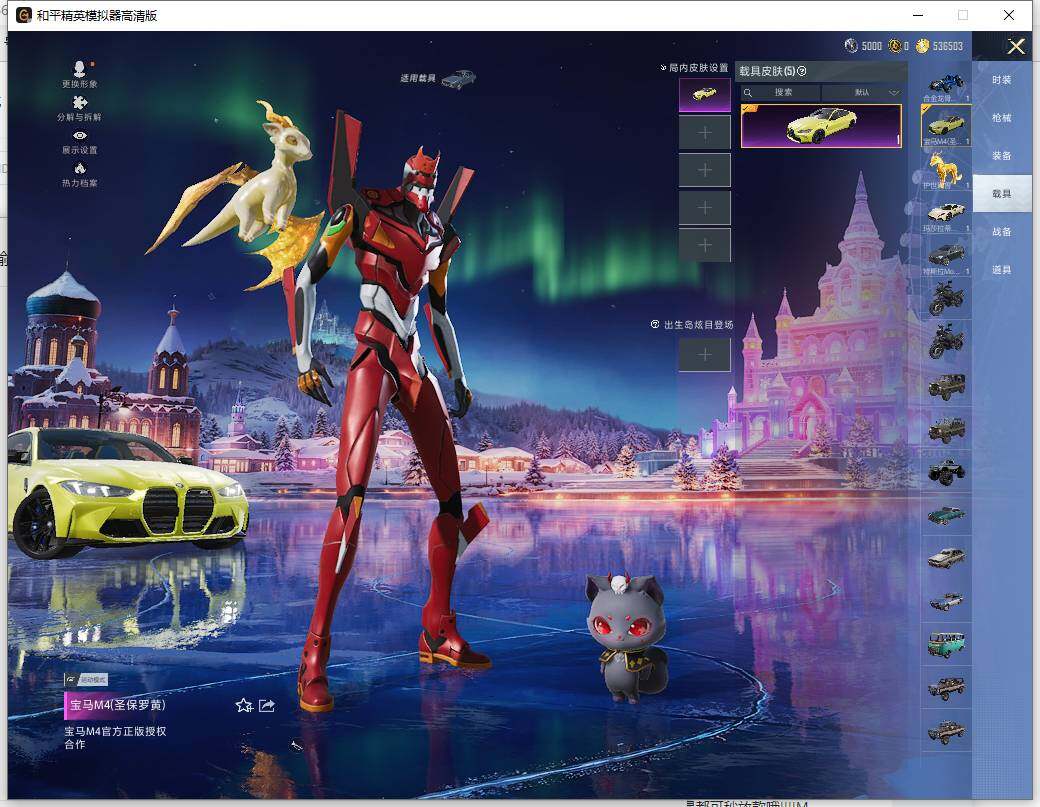Viewport: 1040px width, 807px height.
Task: Select equipped yellow car slot under 局内皮肤设置
Action: tap(704, 94)
